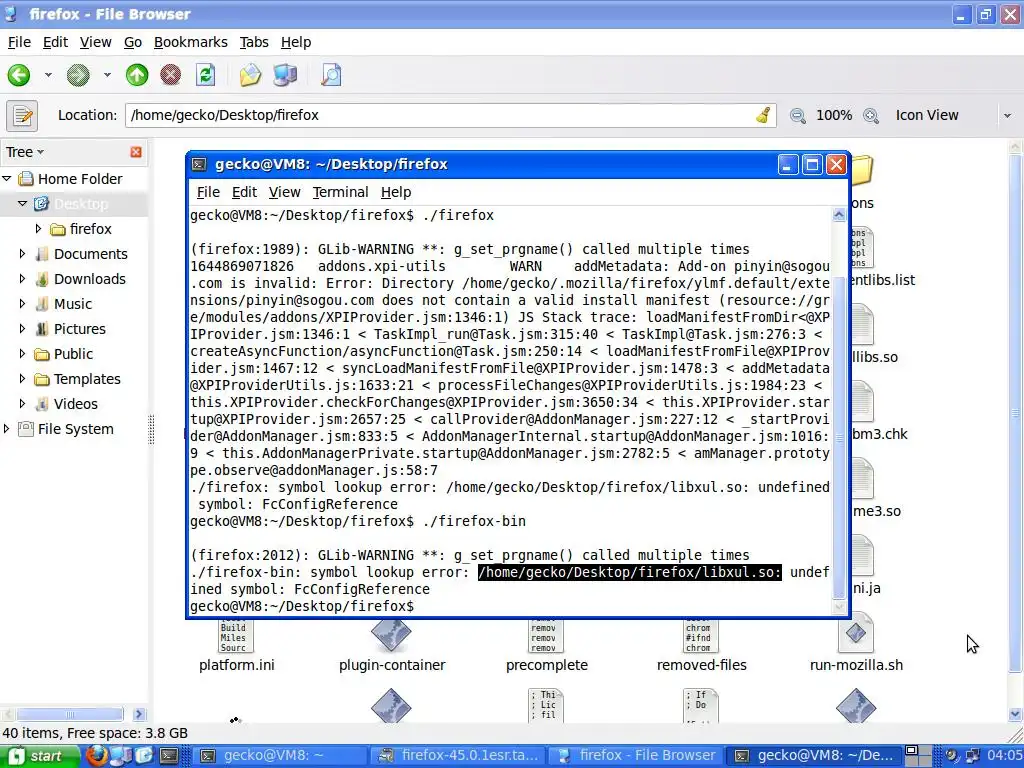
Task: Open the Bookmarks menu
Action: (191, 42)
